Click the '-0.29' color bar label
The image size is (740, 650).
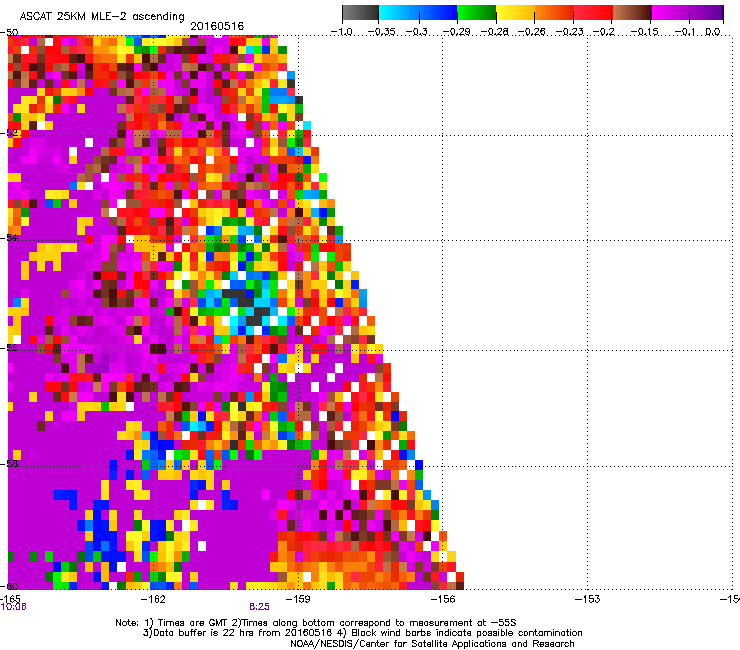click(x=456, y=32)
